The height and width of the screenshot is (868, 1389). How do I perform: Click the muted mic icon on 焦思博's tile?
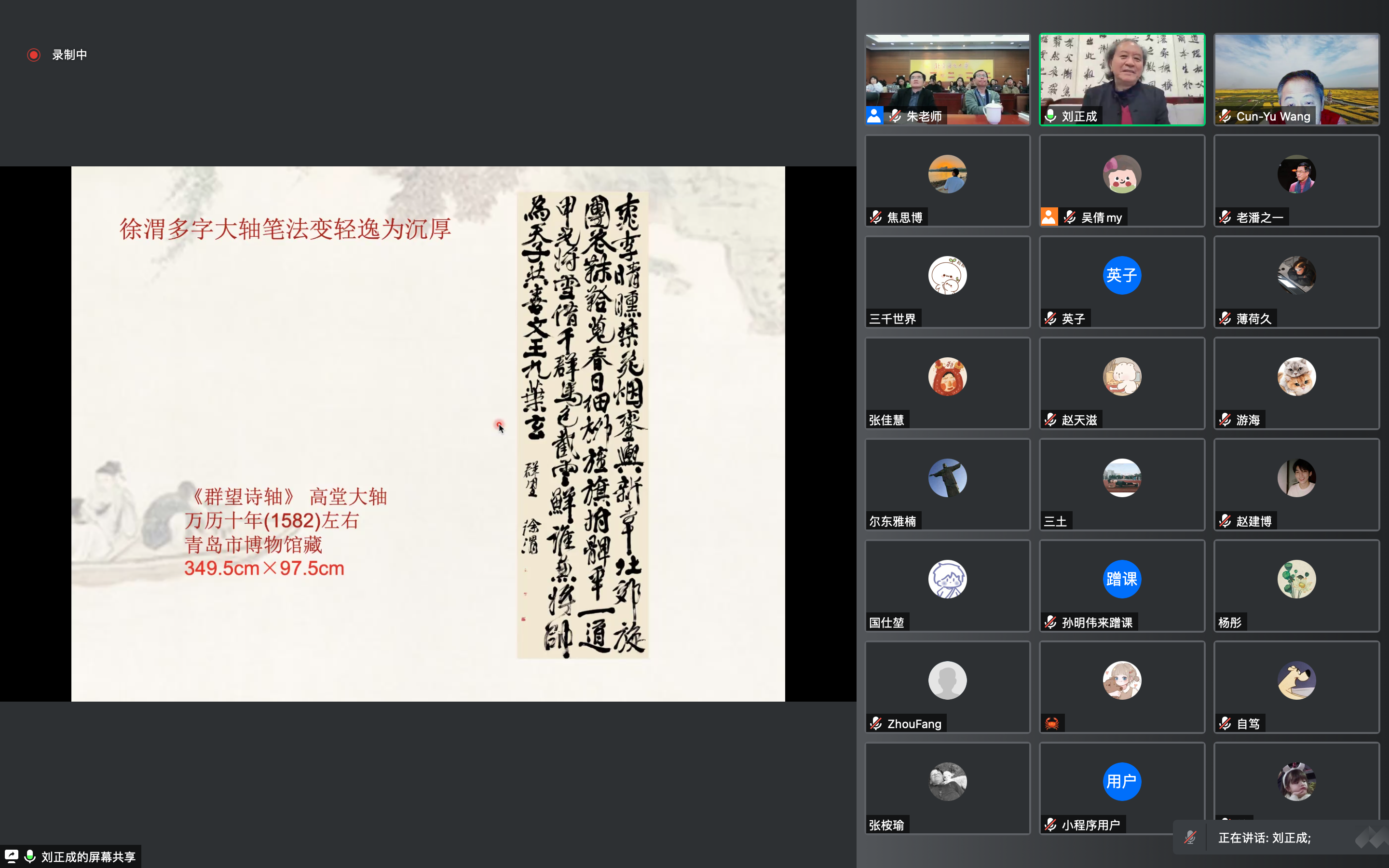[876, 217]
